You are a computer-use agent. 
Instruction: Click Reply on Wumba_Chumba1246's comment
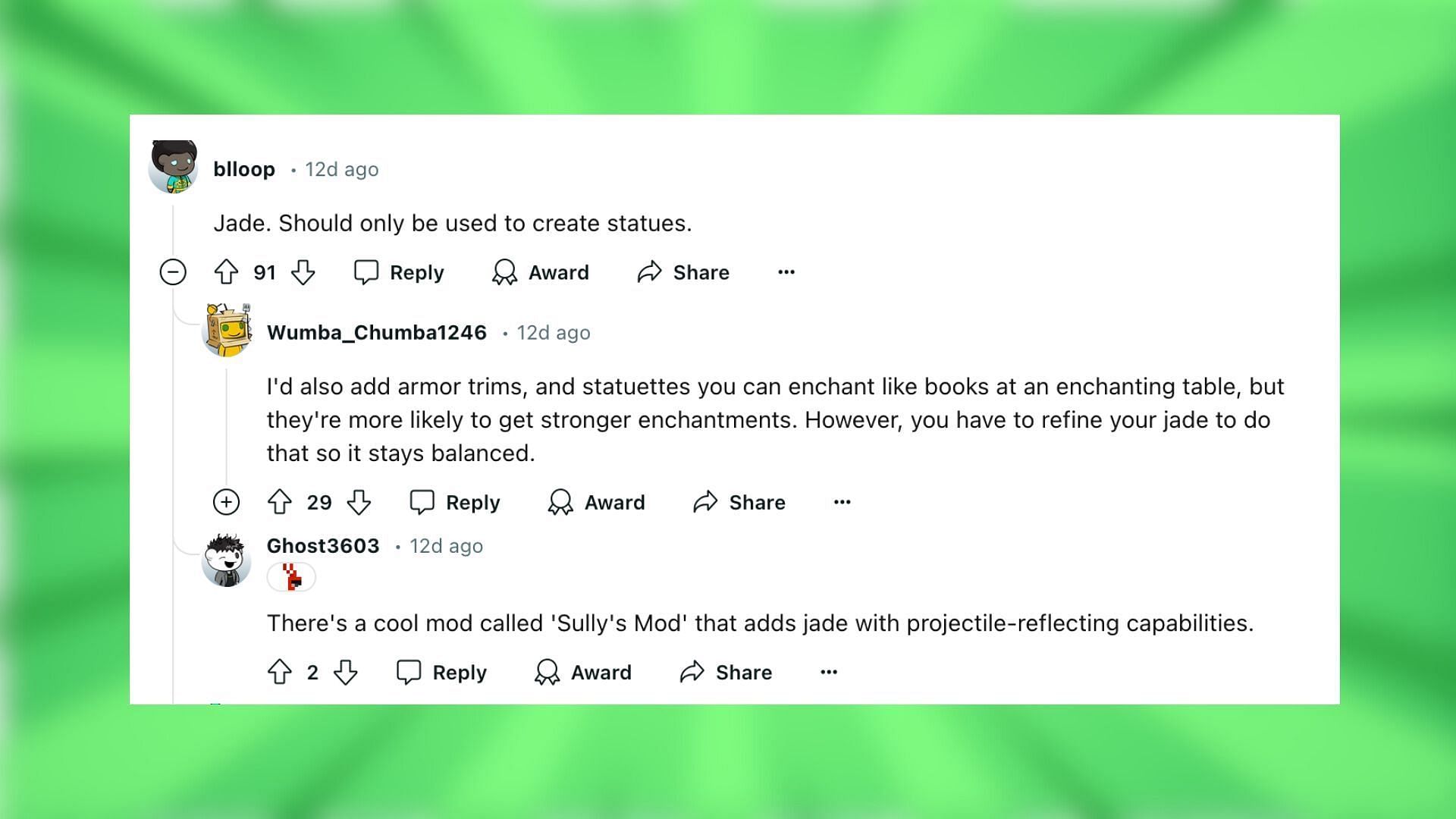456,501
